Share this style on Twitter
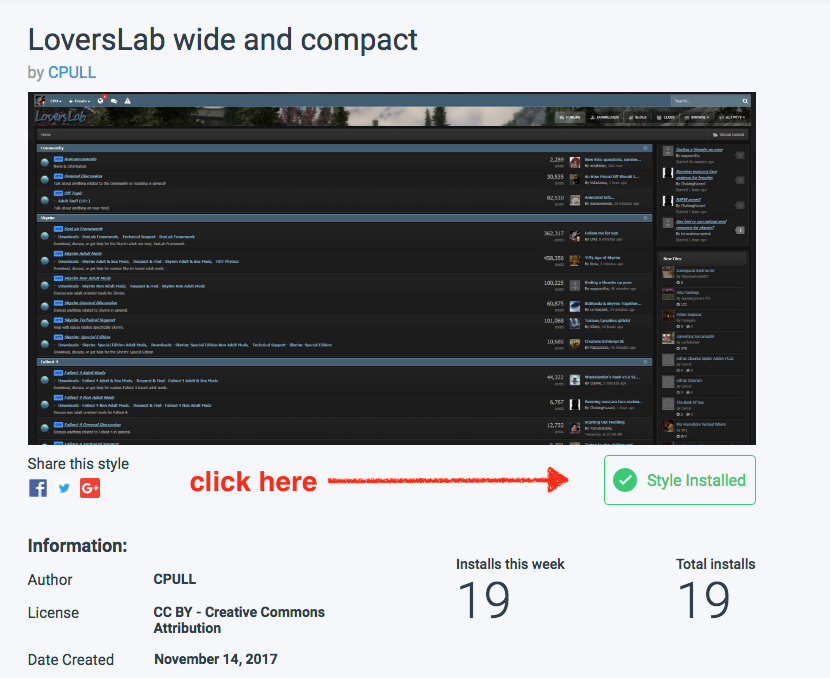The image size is (830, 678). click(x=64, y=488)
